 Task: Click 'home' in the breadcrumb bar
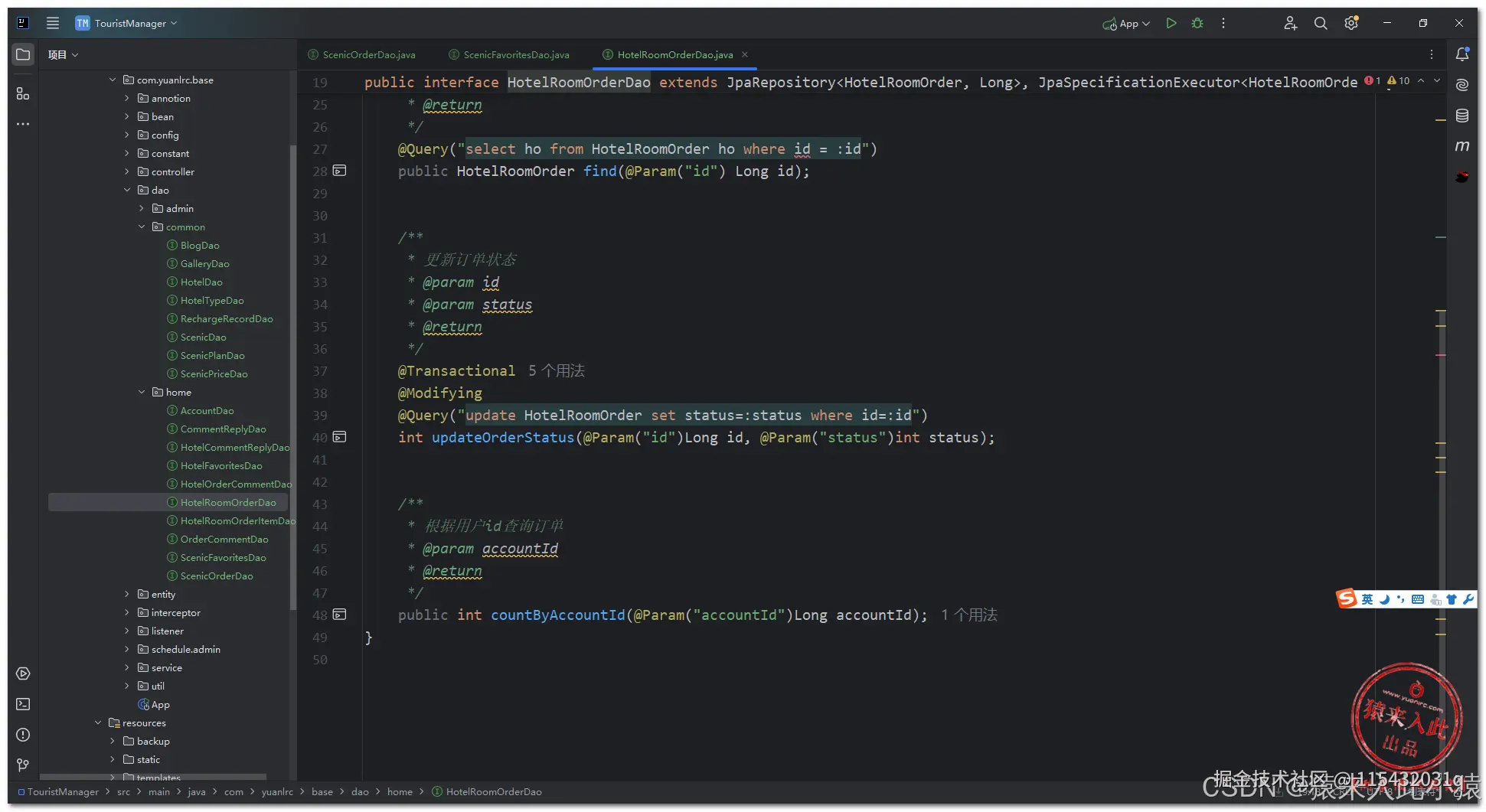pos(400,791)
